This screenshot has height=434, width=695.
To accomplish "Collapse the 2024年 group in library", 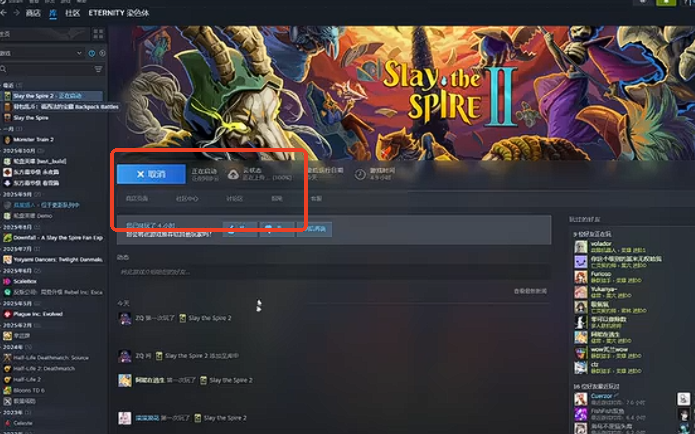I will (x=14, y=347).
